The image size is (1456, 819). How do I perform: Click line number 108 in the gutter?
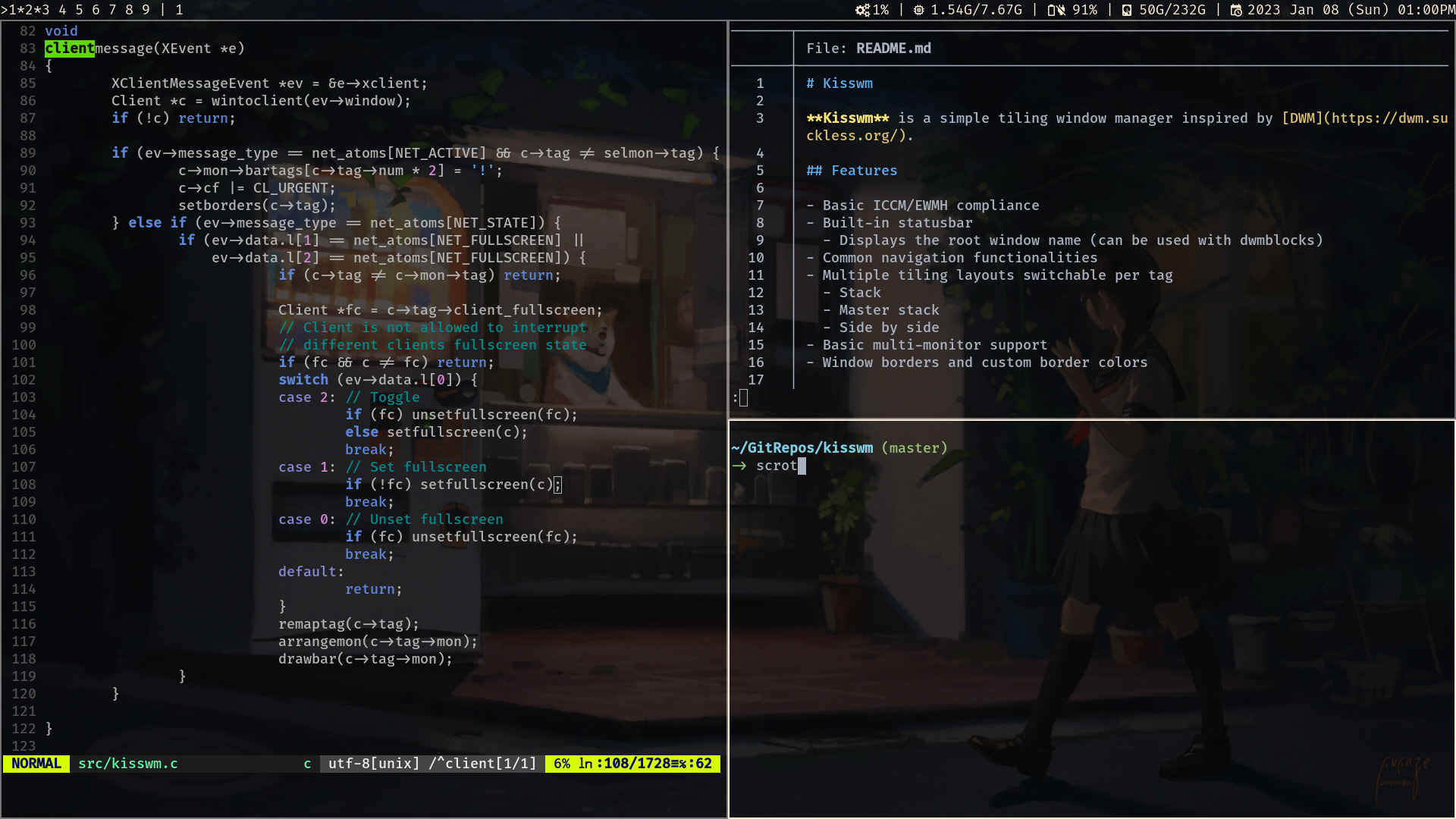[24, 485]
